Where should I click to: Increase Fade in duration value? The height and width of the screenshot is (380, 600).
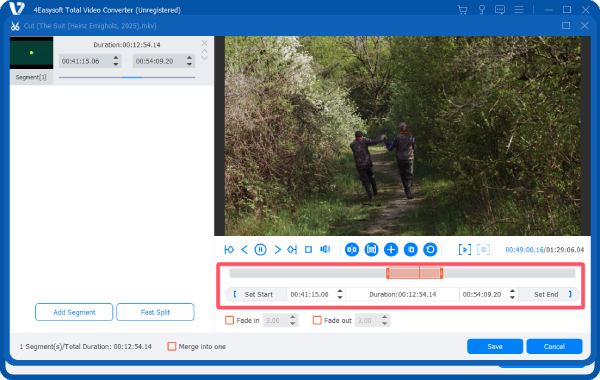click(293, 317)
